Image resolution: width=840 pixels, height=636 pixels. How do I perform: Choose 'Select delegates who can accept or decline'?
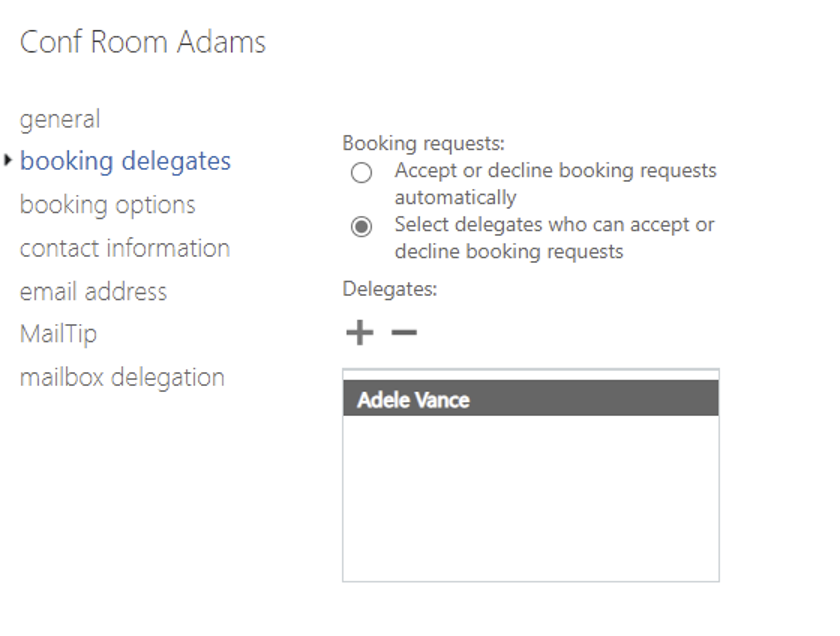360,224
